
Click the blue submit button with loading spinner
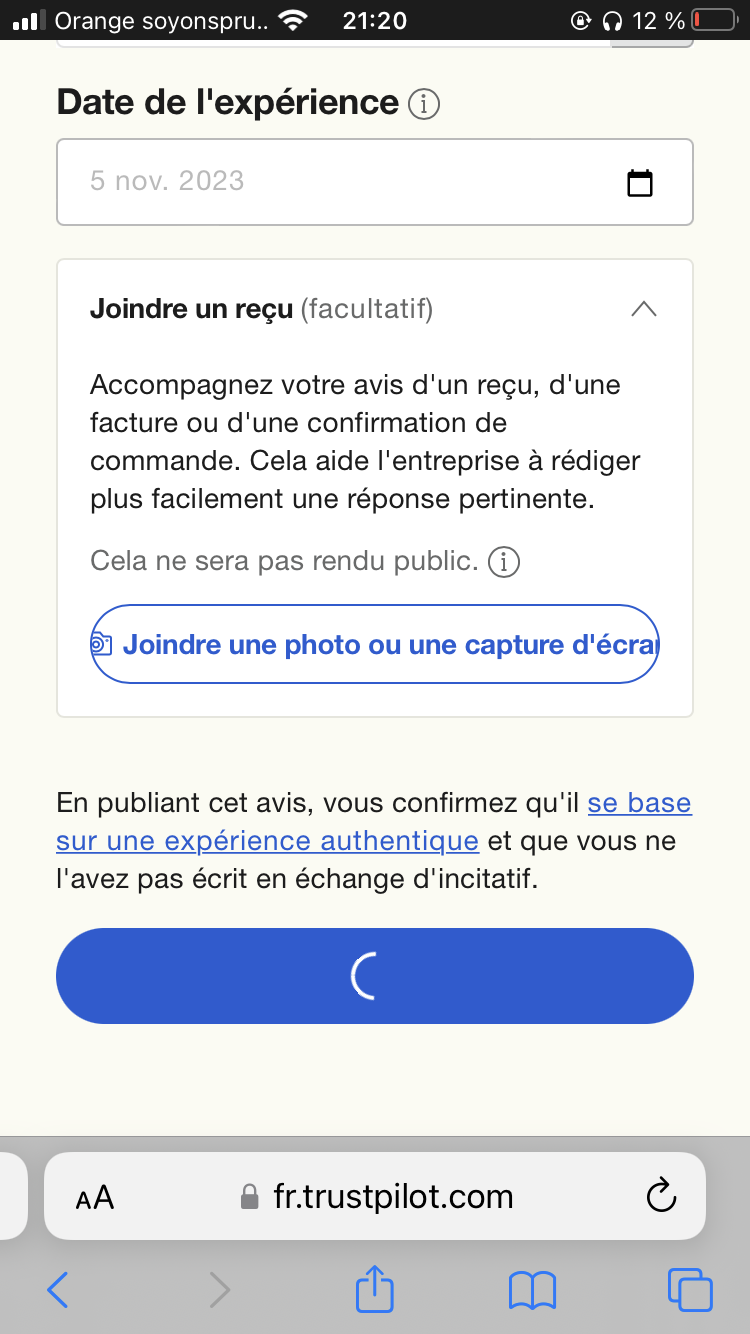click(x=374, y=976)
